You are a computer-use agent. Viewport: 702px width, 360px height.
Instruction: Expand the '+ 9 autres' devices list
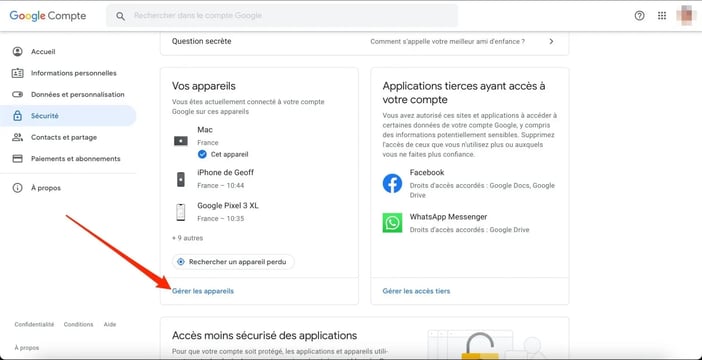coord(188,238)
